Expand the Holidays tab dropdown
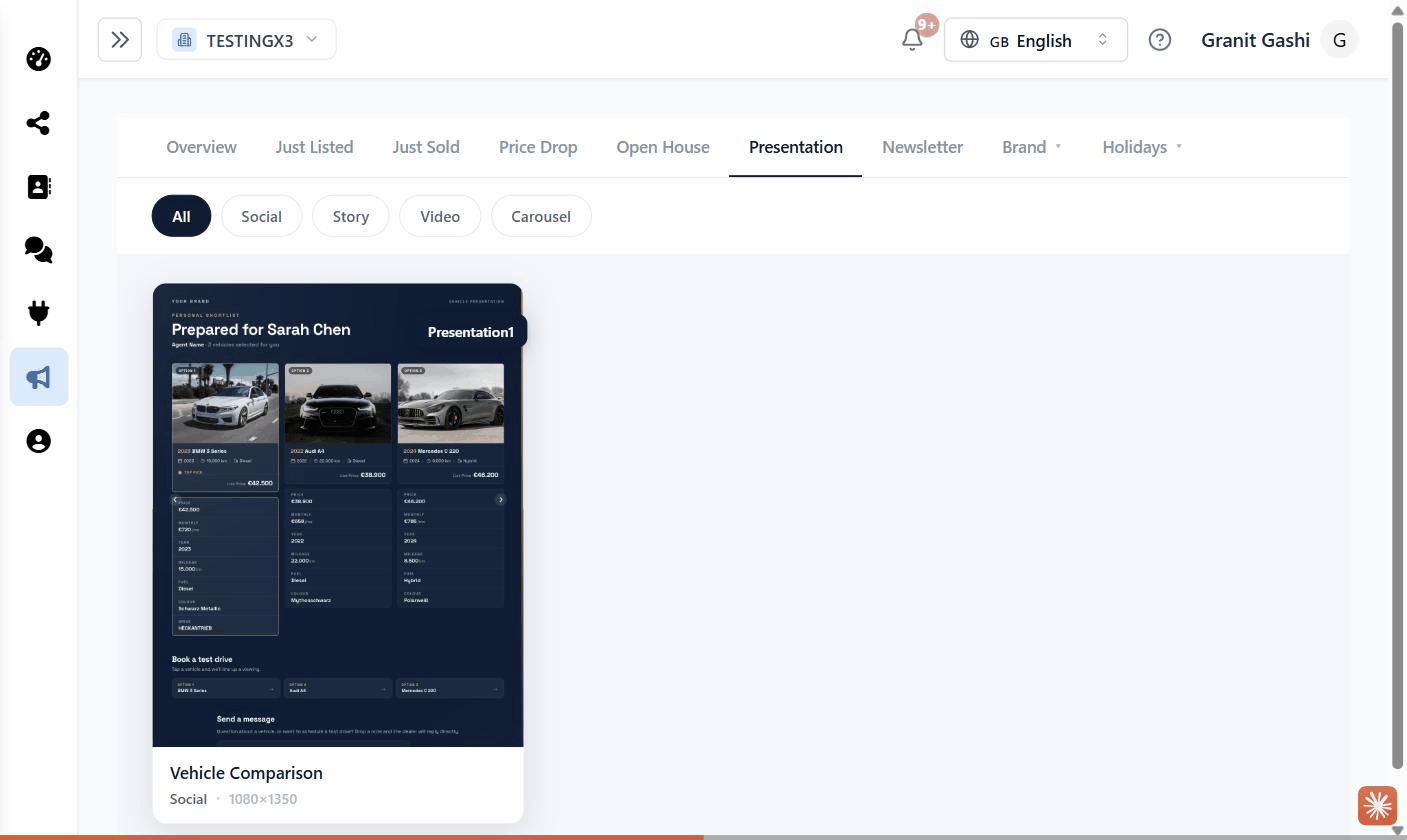 pyautogui.click(x=1142, y=147)
